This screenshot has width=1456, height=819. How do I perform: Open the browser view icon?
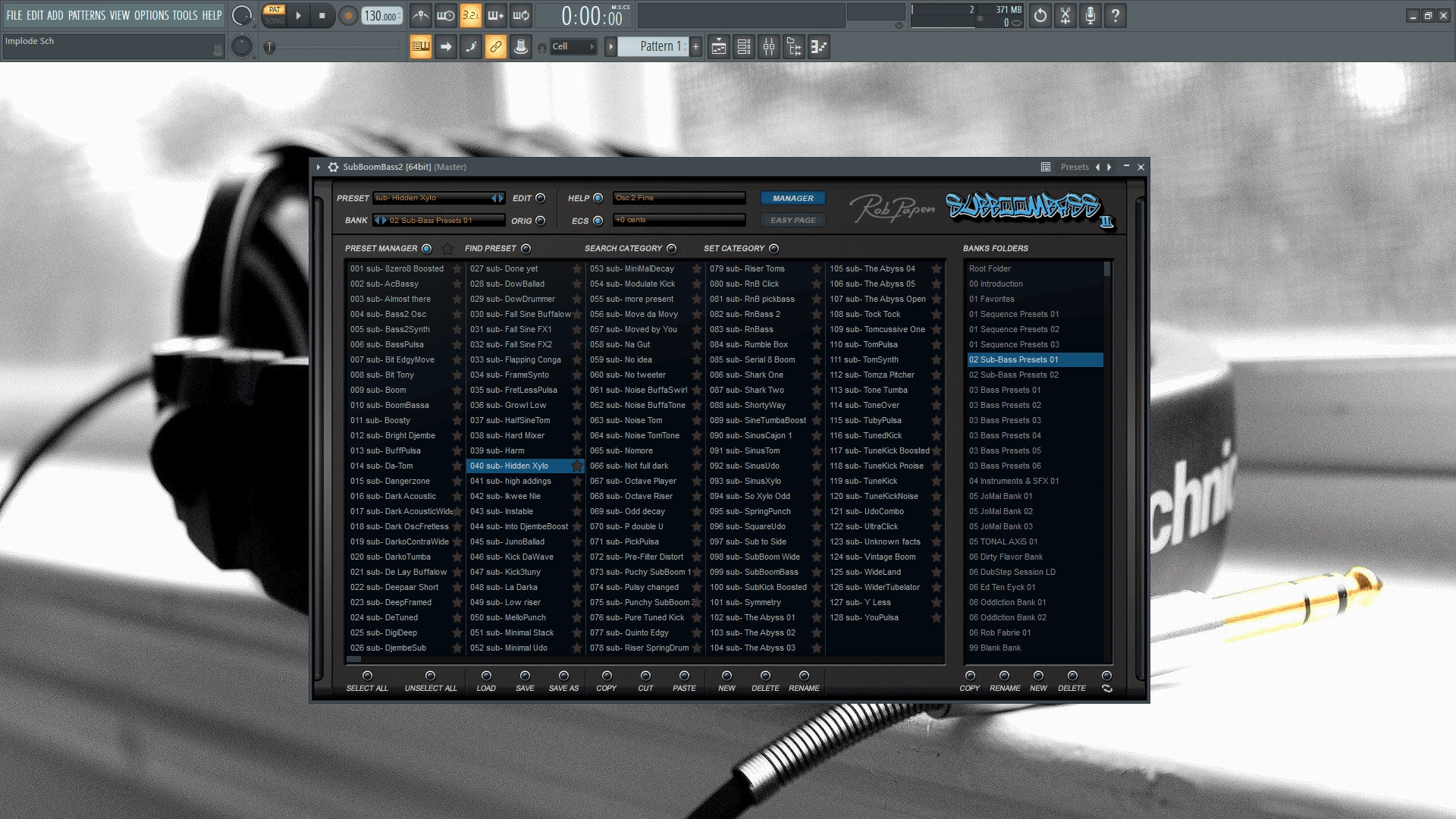(794, 47)
